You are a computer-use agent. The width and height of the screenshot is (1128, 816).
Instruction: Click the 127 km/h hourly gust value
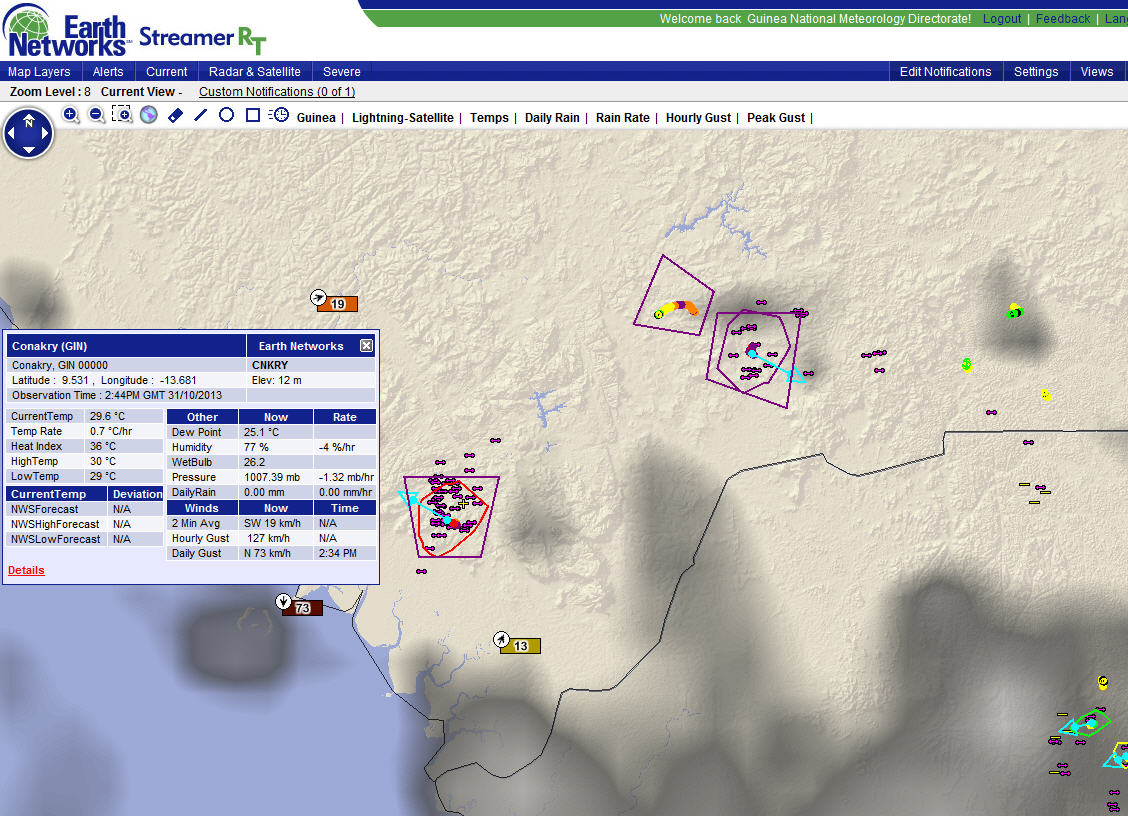(268, 538)
